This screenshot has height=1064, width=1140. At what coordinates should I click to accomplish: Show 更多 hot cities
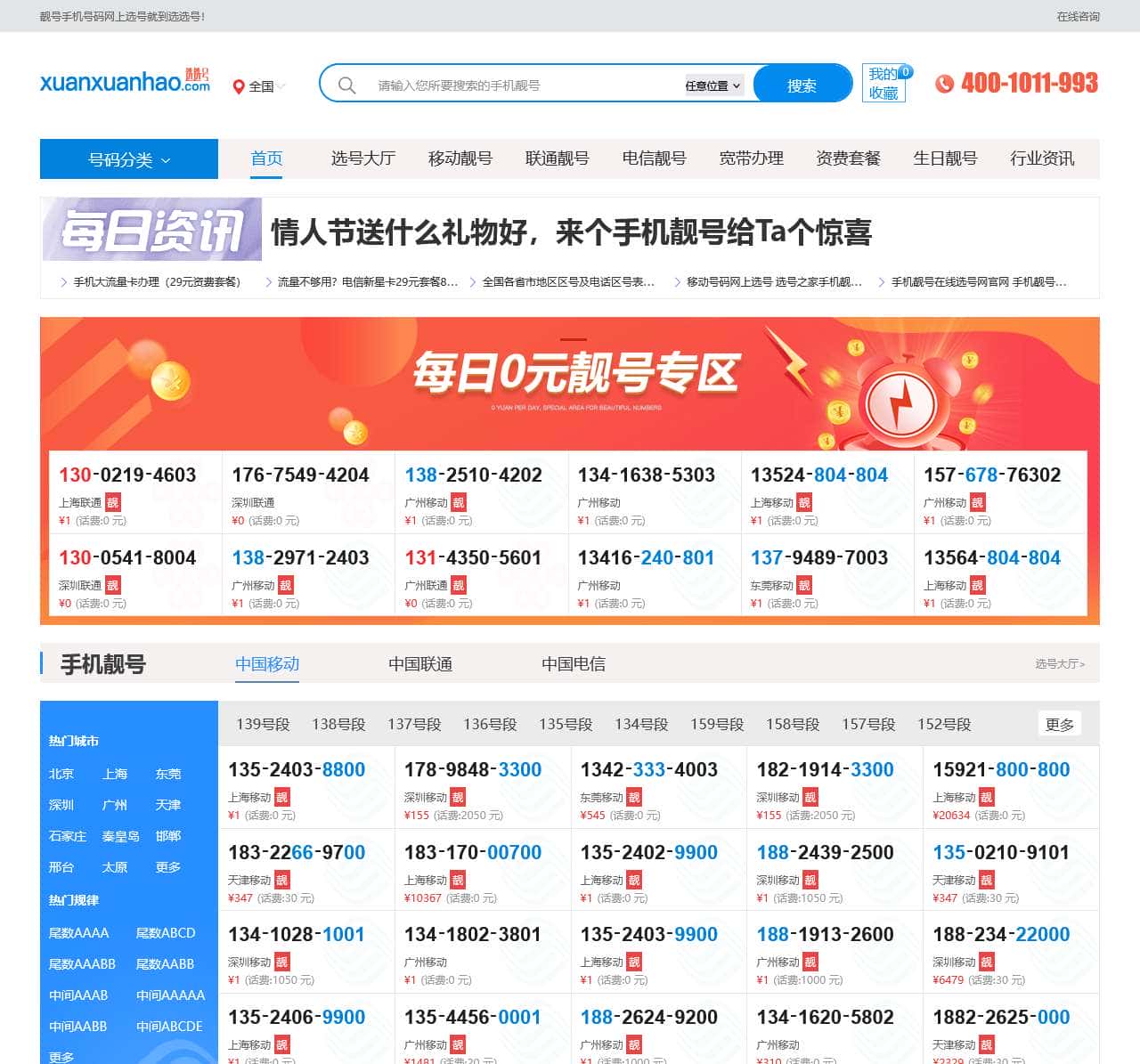(167, 866)
